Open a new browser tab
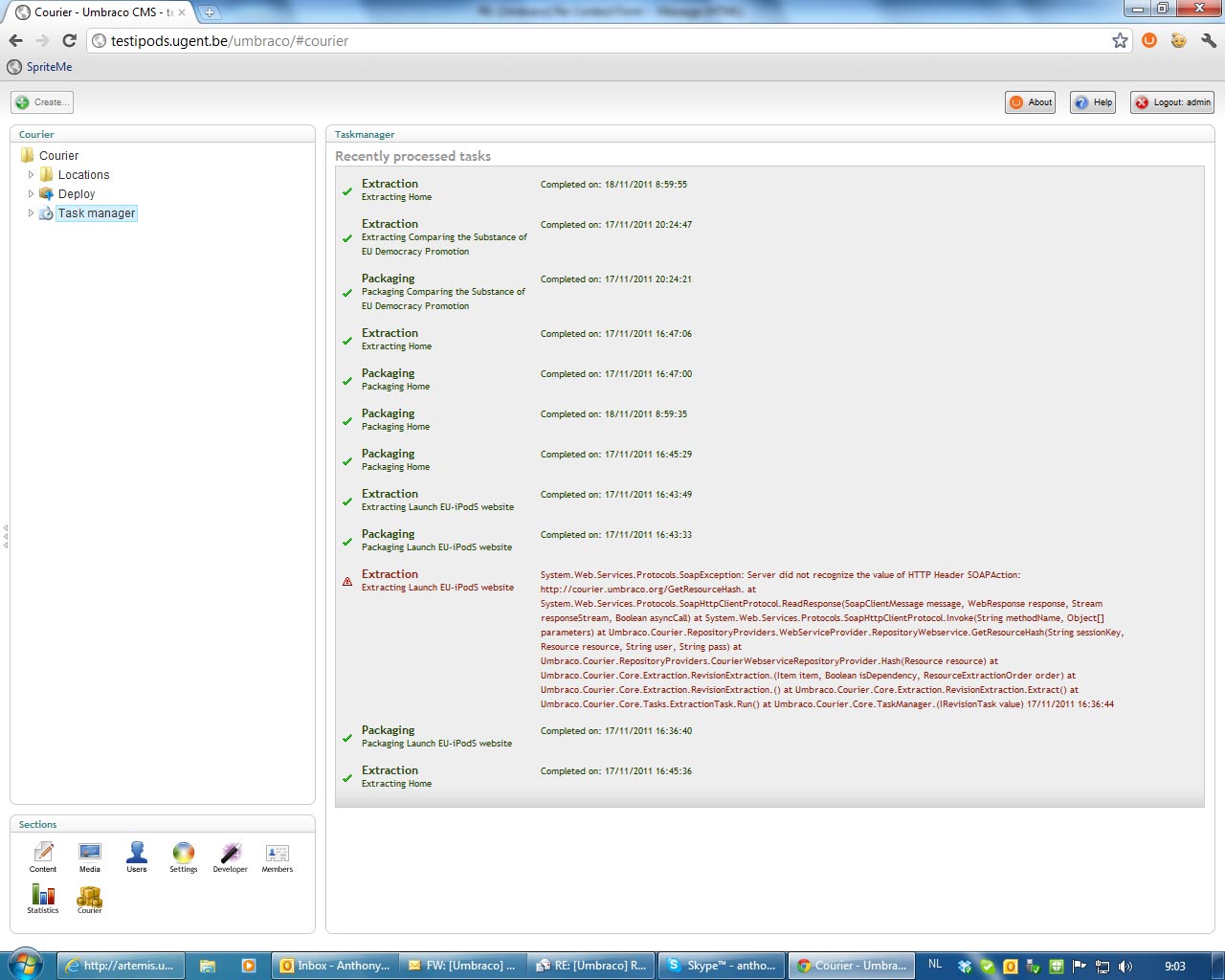The image size is (1225, 980). point(209,12)
